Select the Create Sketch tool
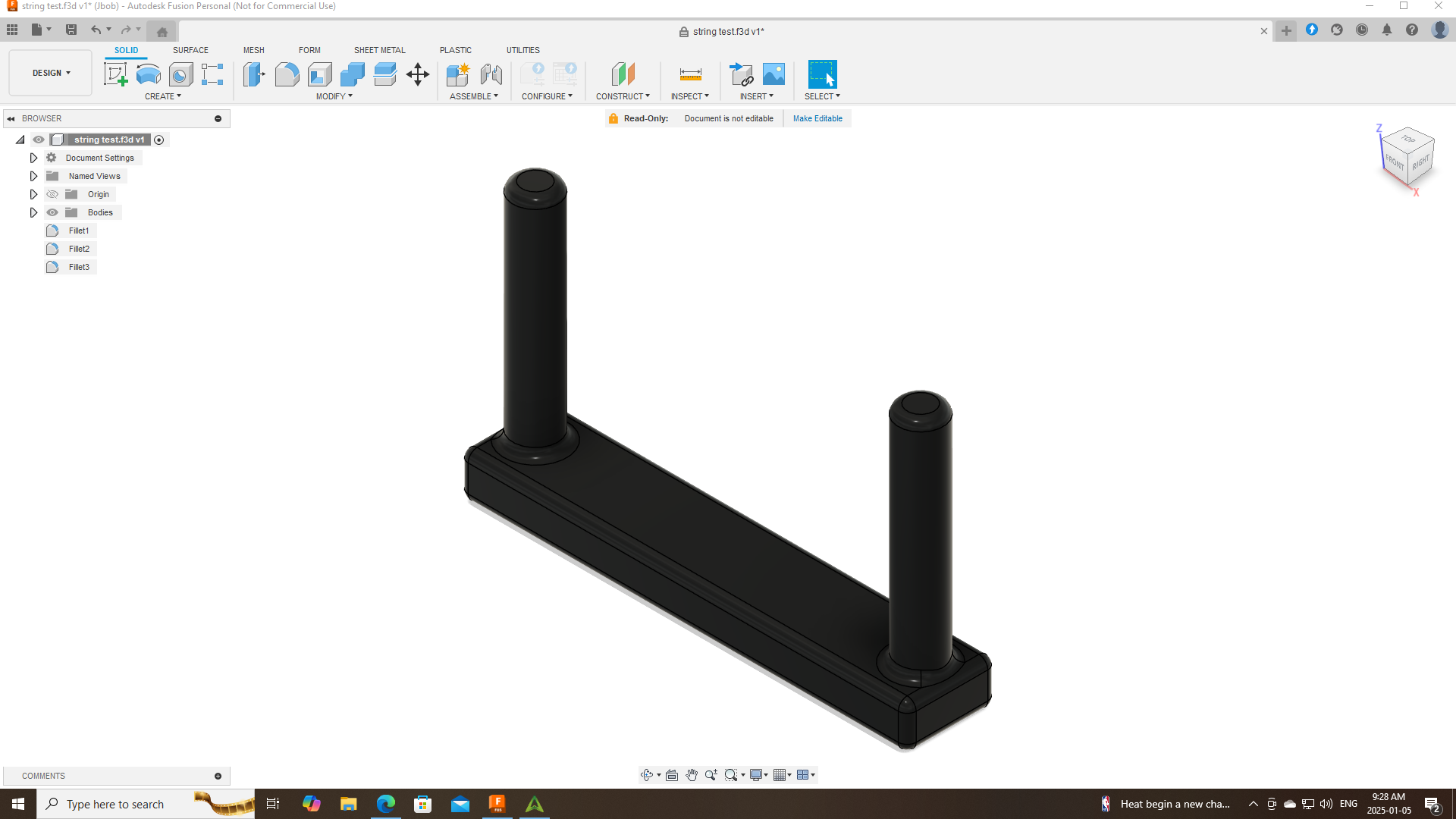 [x=115, y=74]
